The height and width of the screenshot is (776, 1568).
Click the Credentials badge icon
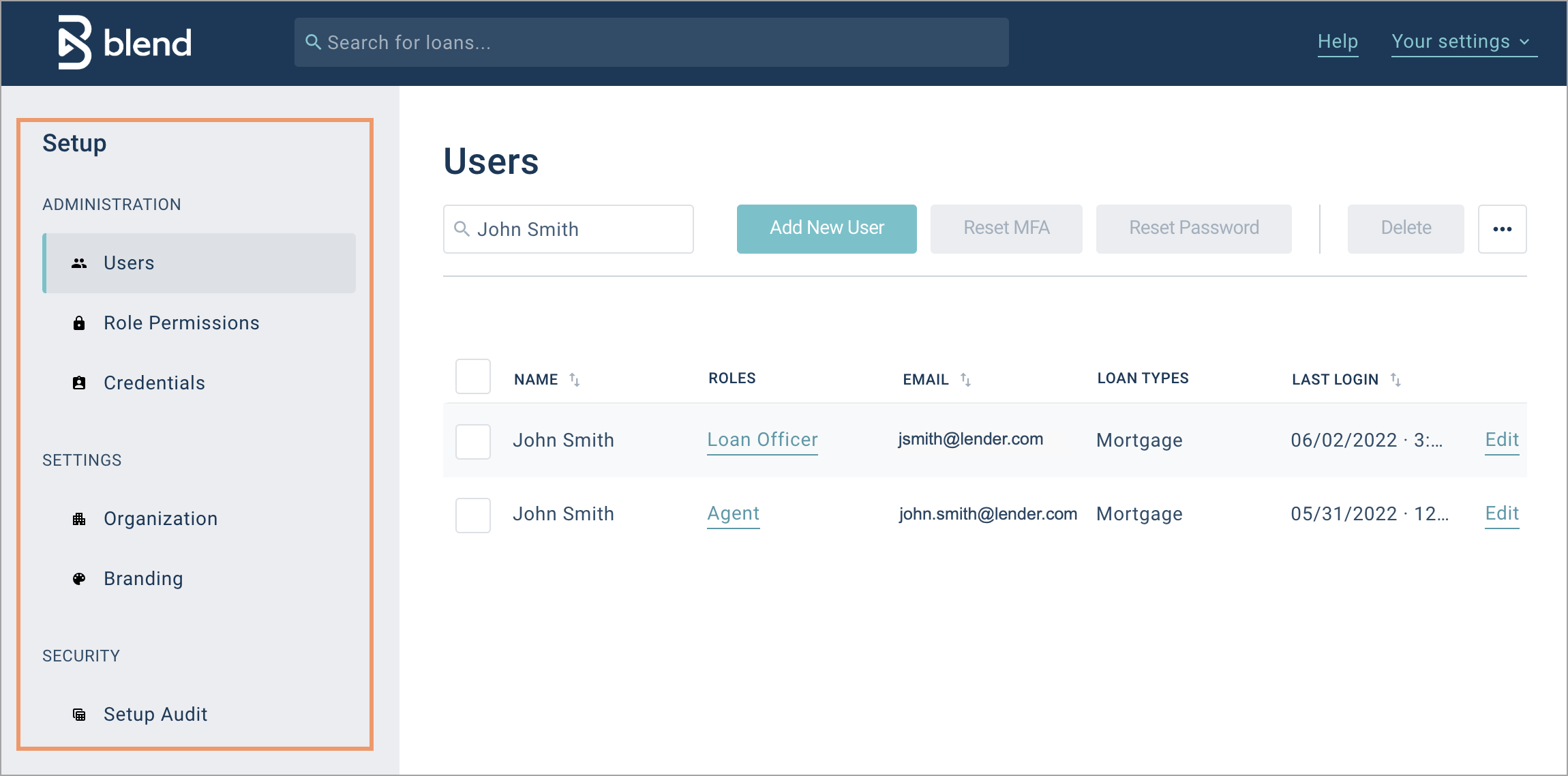pos(79,383)
